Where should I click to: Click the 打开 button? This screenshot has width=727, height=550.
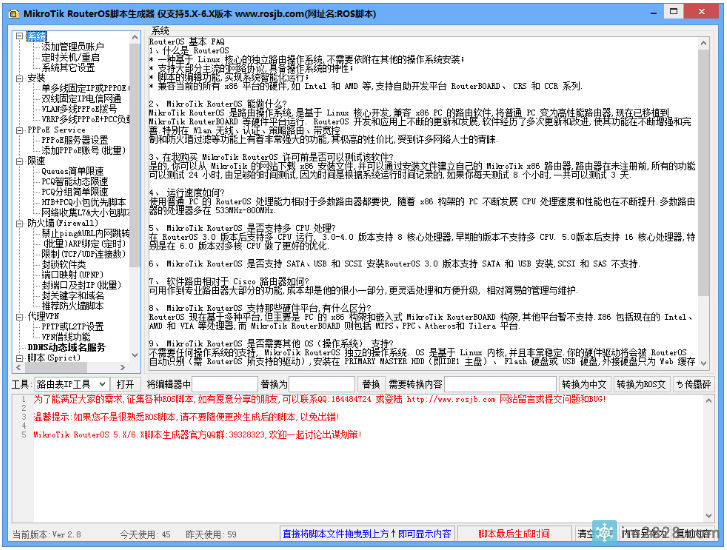(125, 384)
